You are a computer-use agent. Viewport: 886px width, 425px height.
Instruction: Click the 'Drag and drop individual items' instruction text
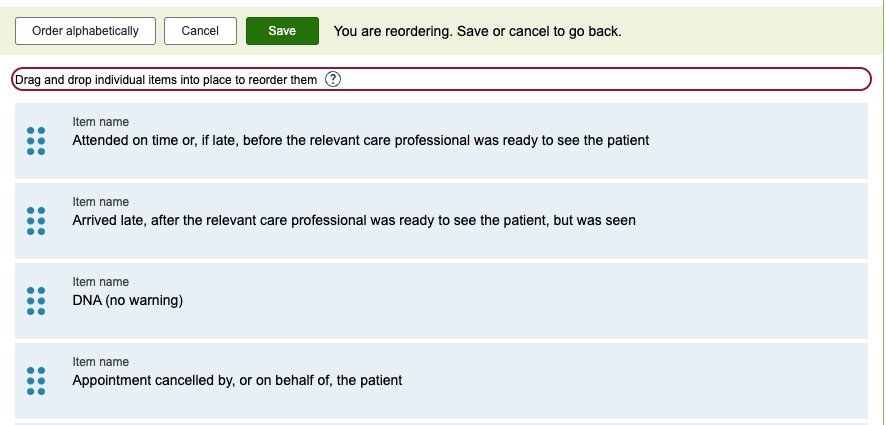pos(166,80)
